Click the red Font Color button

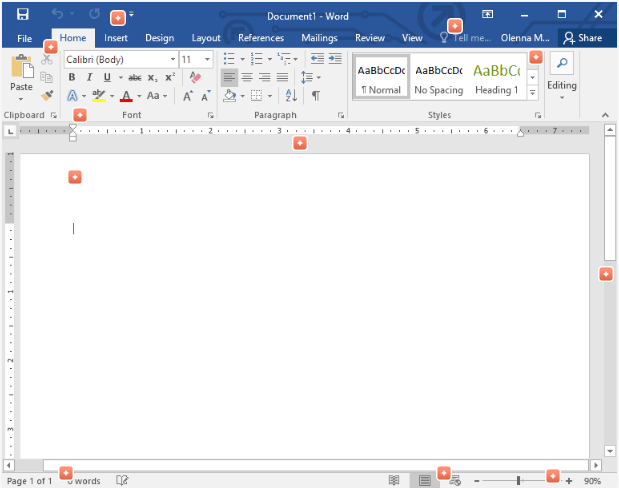click(x=126, y=96)
